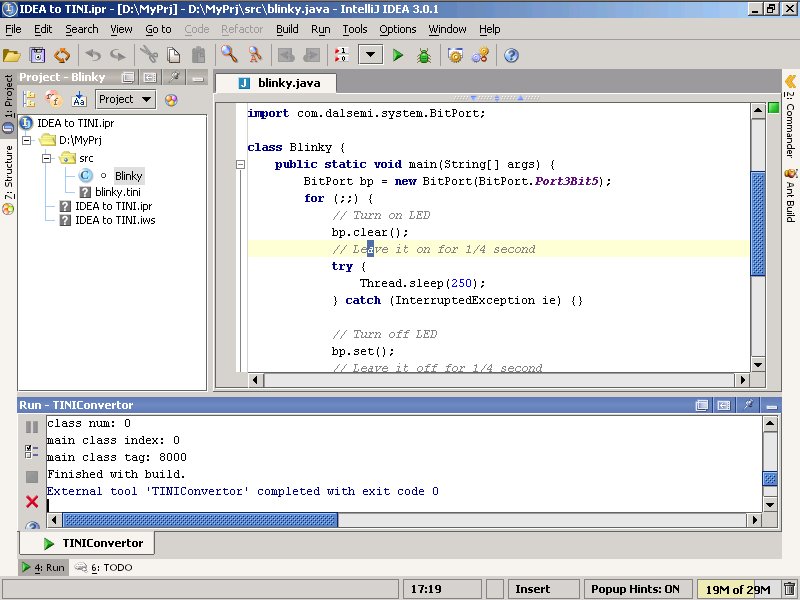Open the run configuration dropdown
The image size is (800, 600).
[370, 55]
